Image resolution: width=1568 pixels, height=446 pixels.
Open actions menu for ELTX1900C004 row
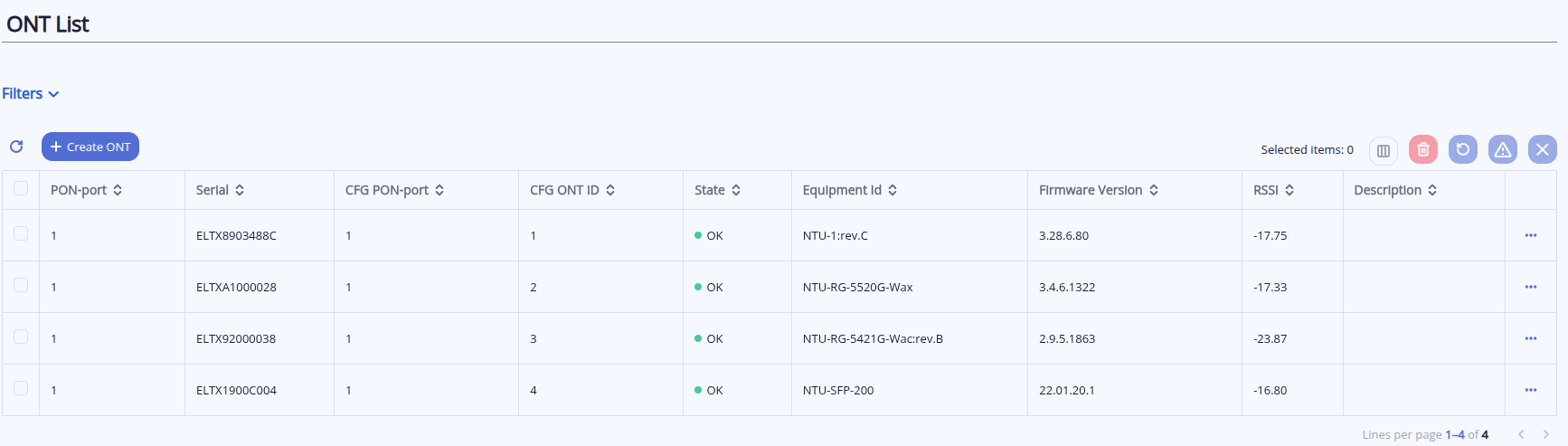tap(1530, 390)
